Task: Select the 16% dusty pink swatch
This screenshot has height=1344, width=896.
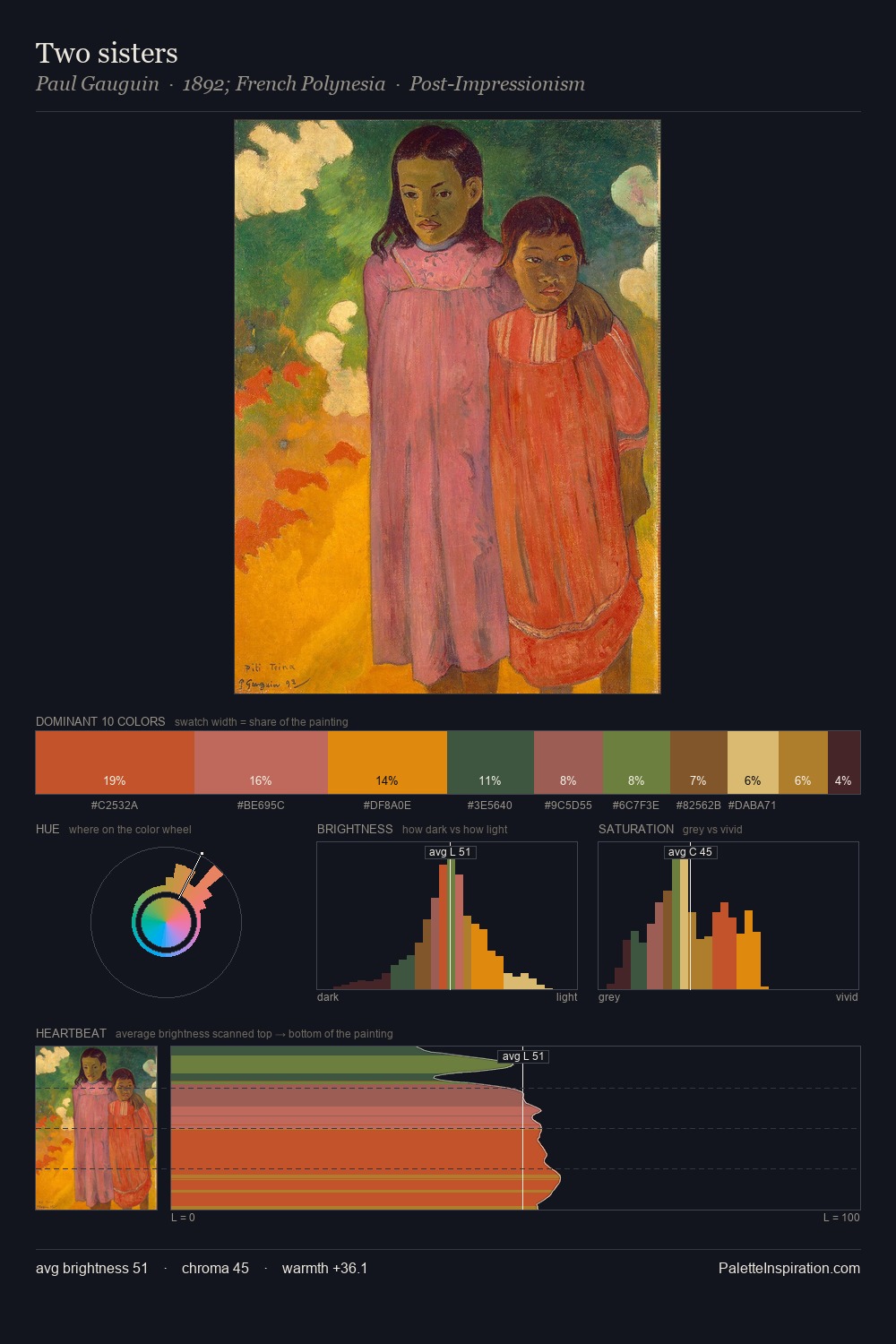Action: coord(261,762)
